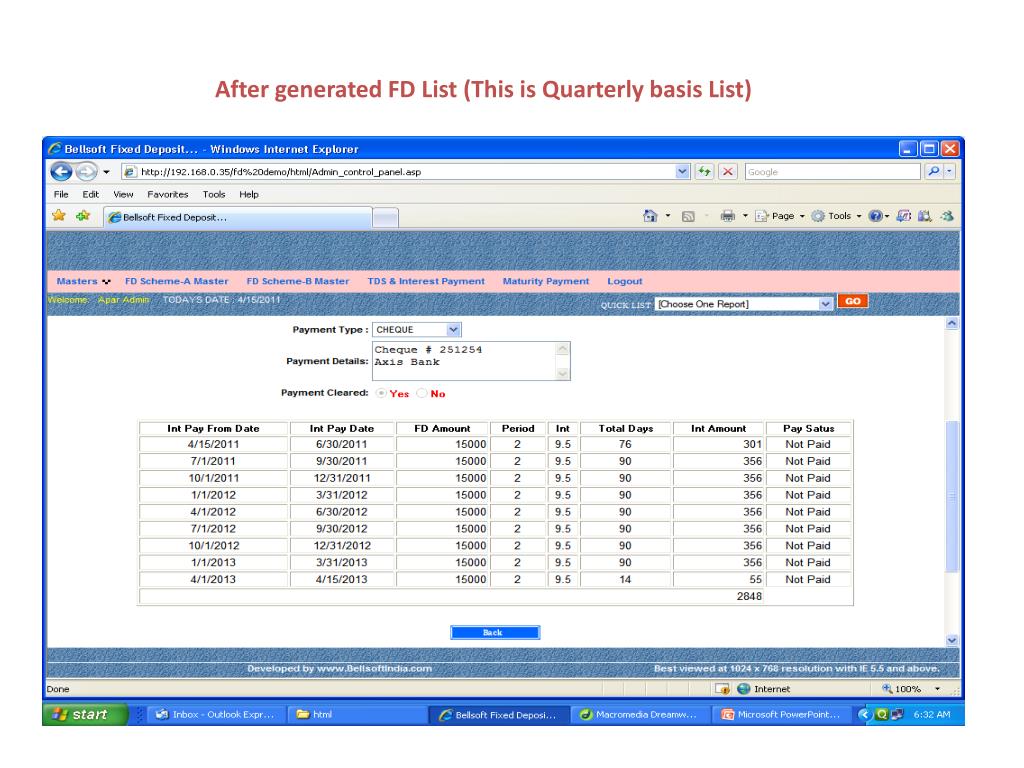Click the Add to Favorites icon
The height and width of the screenshot is (768, 1024).
pyautogui.click(x=82, y=216)
